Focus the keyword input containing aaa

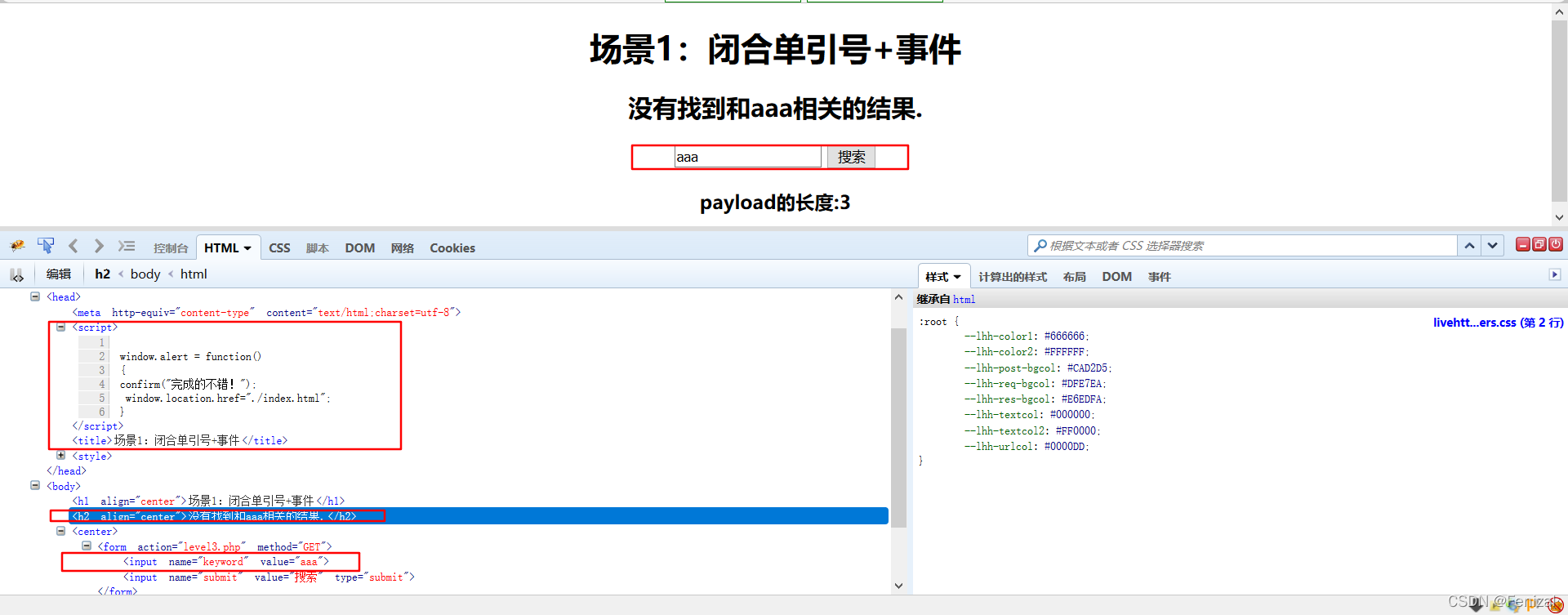(x=747, y=157)
